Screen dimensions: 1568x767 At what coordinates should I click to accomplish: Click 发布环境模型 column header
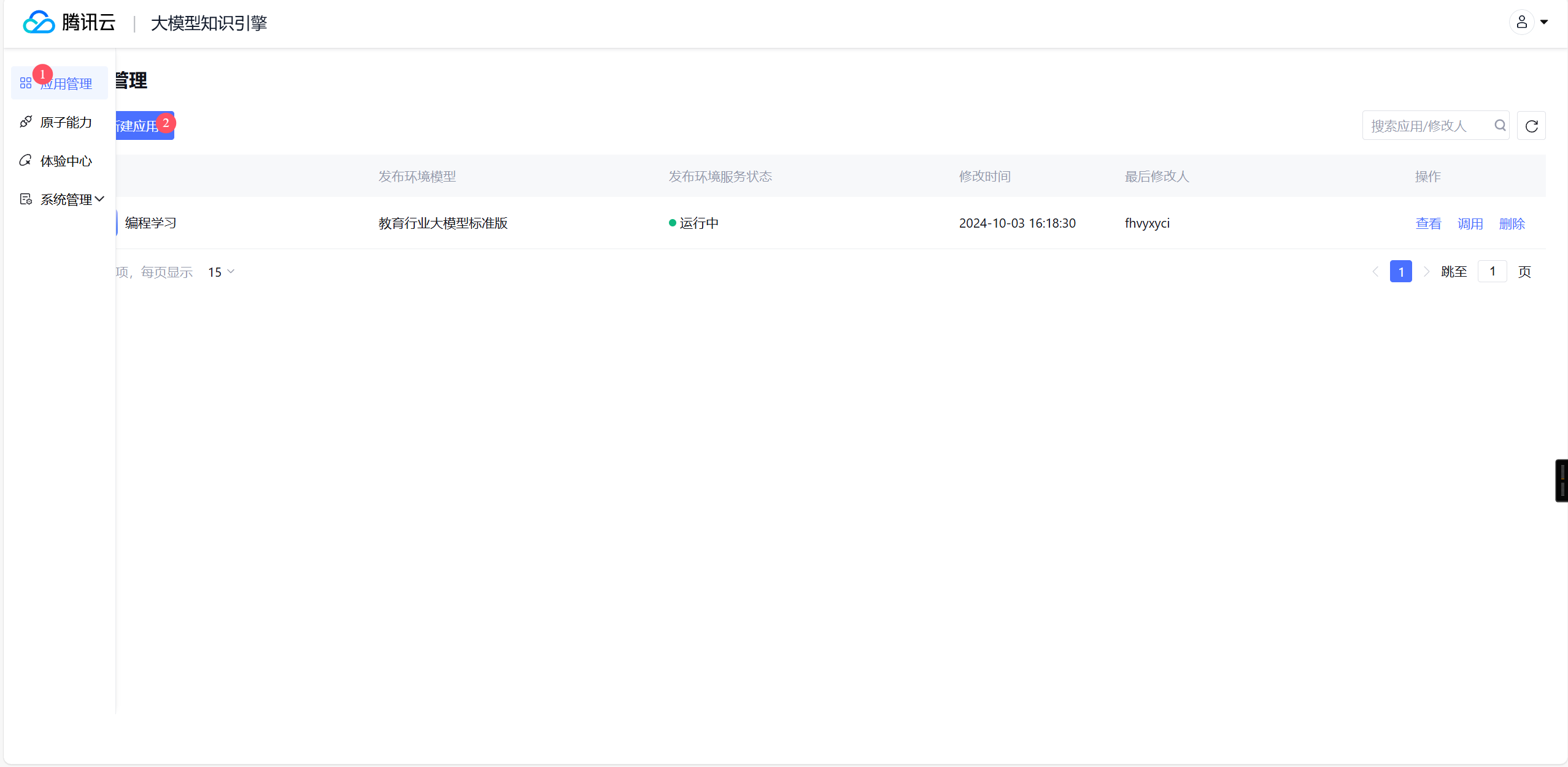pos(417,176)
